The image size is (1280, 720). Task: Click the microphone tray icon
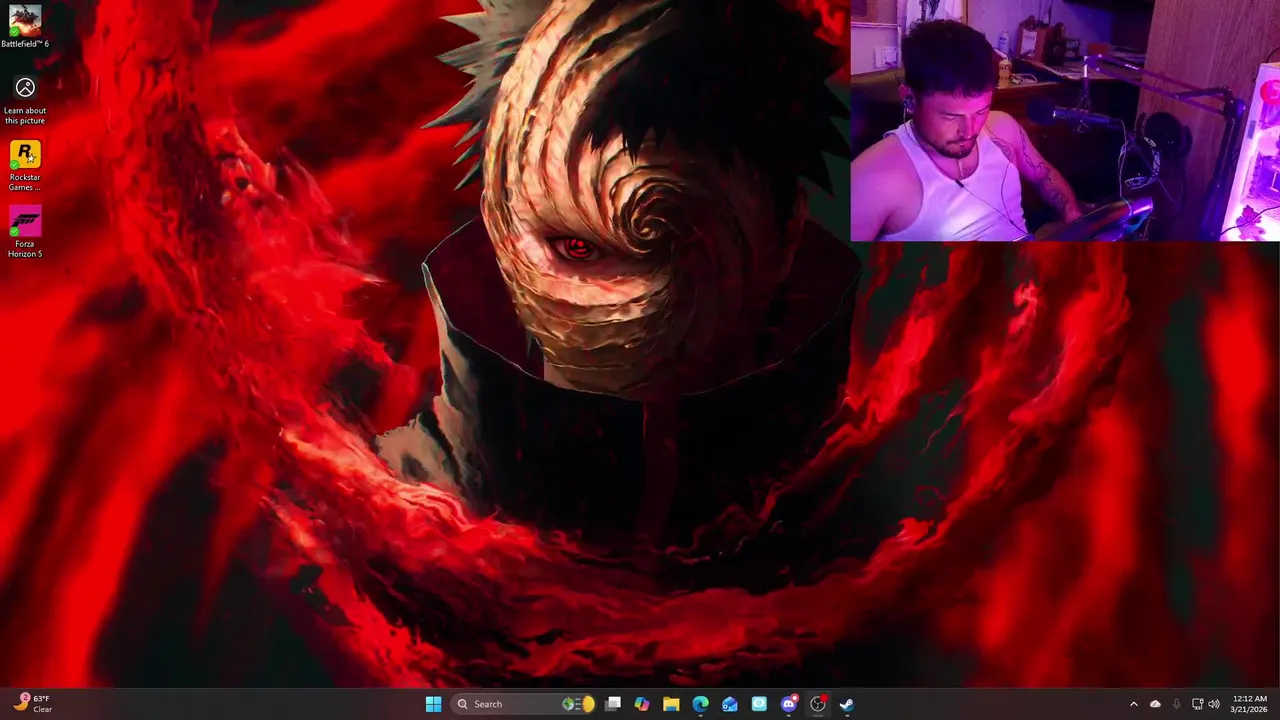click(1176, 704)
